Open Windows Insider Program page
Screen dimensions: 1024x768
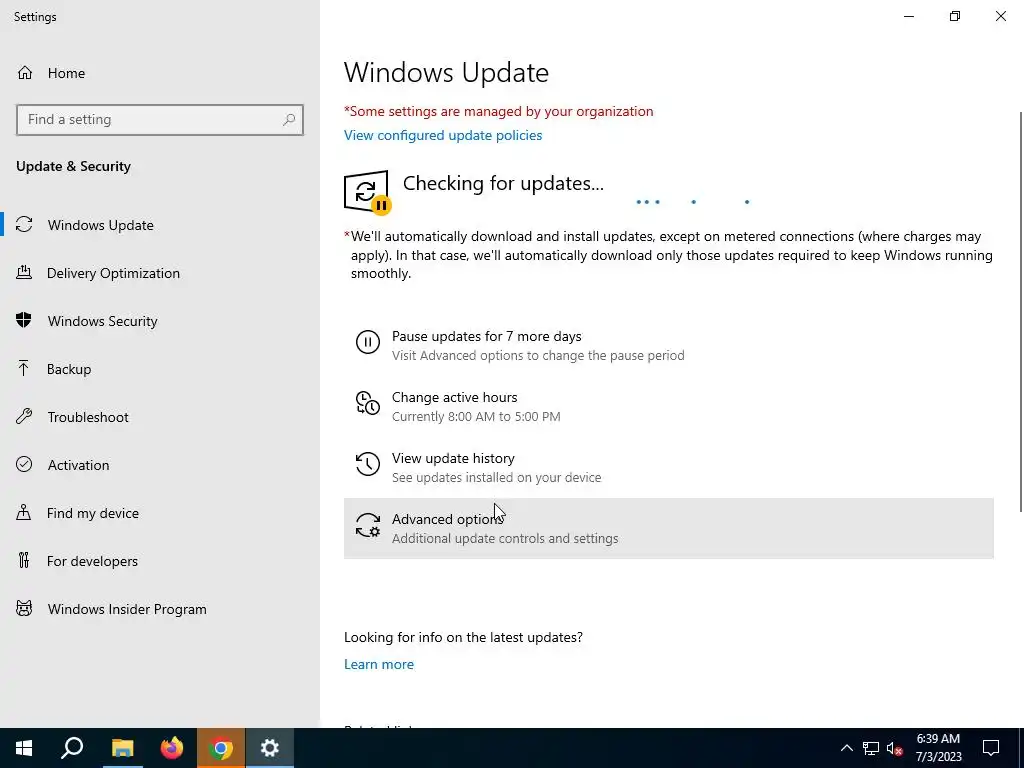[x=160, y=609]
